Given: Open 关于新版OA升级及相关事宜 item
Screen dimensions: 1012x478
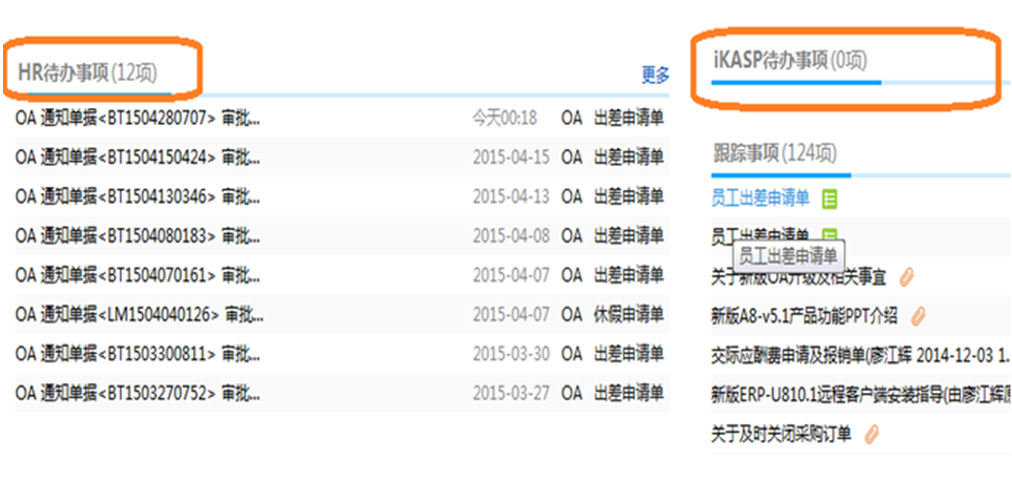Looking at the screenshot, I should coord(801,277).
